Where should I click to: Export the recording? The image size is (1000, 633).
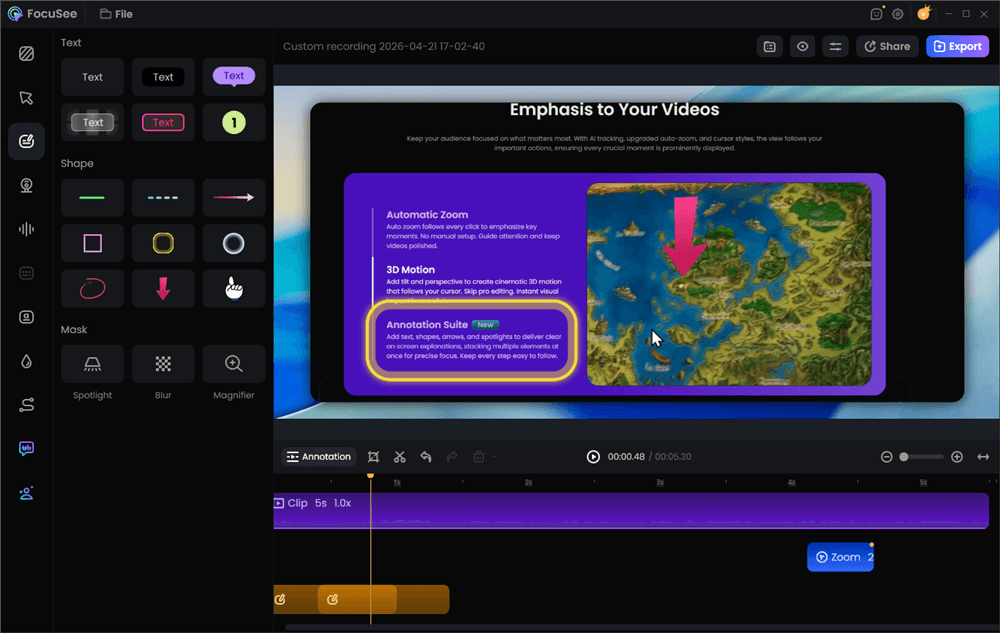pos(957,46)
